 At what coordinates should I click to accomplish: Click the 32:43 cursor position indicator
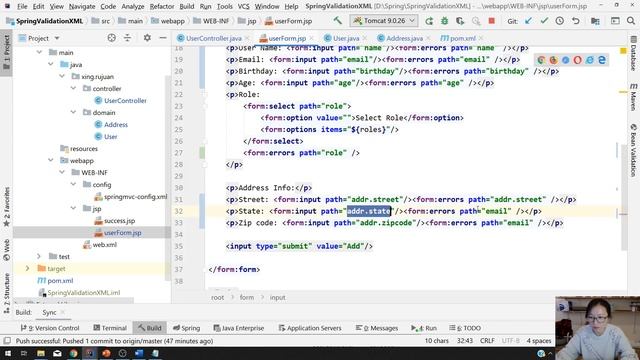(x=465, y=340)
